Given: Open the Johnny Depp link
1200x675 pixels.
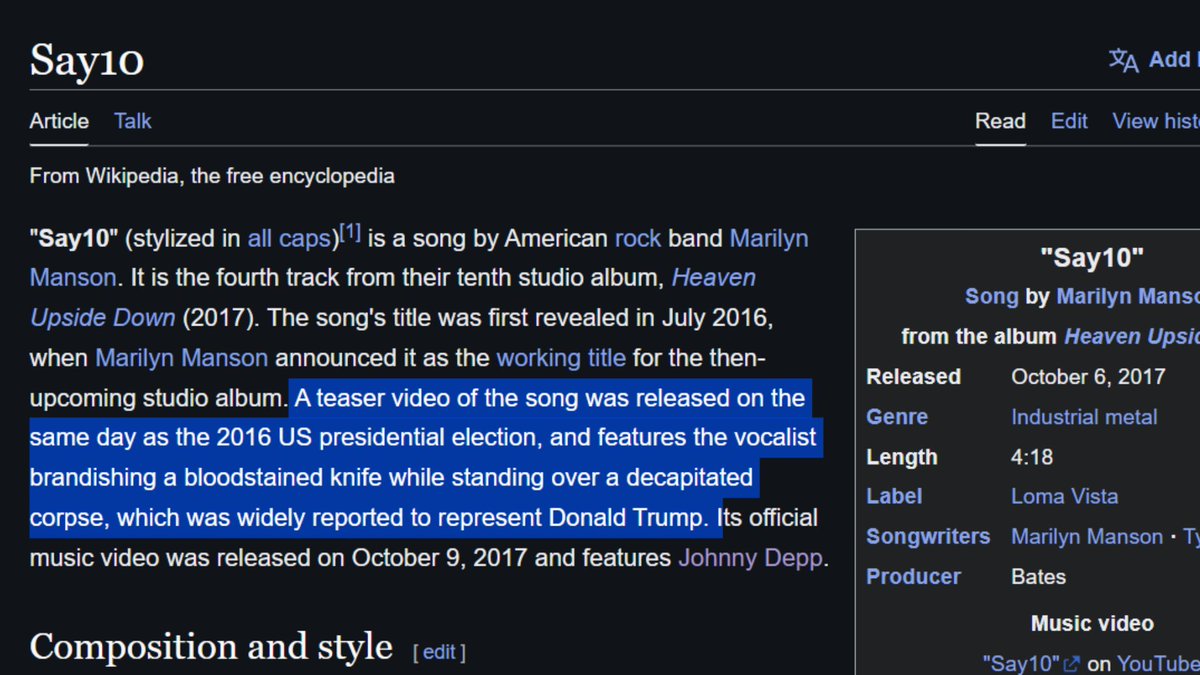Looking at the screenshot, I should (751, 558).
